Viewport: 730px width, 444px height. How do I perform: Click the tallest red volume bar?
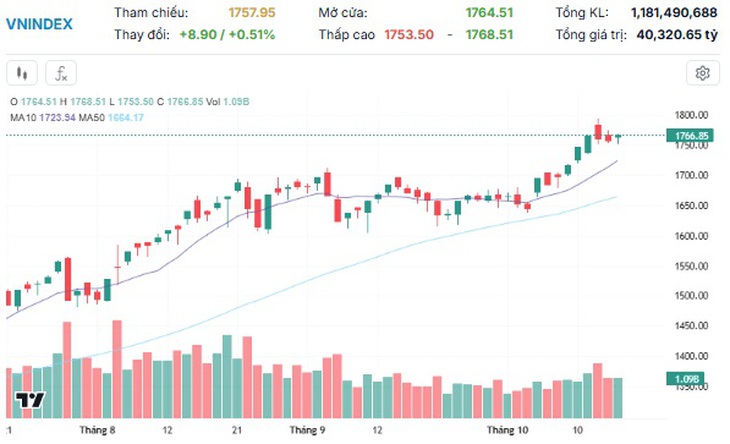(x=117, y=369)
